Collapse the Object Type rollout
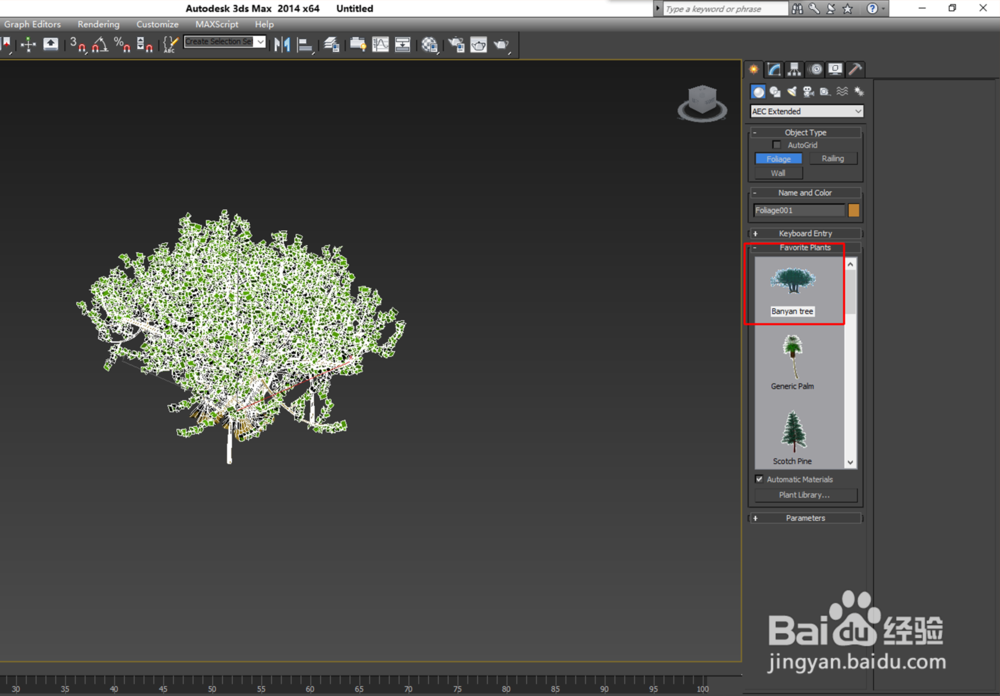1000x696 pixels. coord(805,133)
